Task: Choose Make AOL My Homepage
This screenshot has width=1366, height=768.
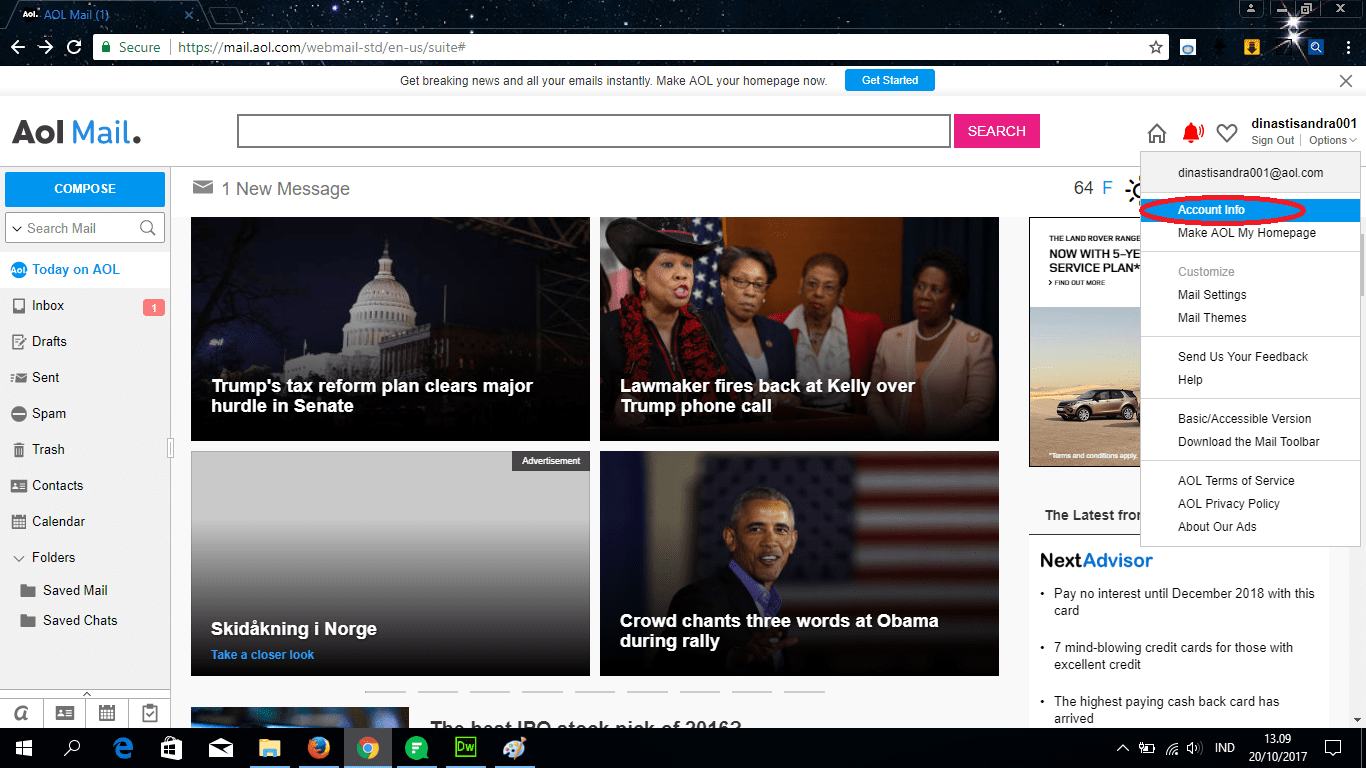Action: [x=1247, y=233]
